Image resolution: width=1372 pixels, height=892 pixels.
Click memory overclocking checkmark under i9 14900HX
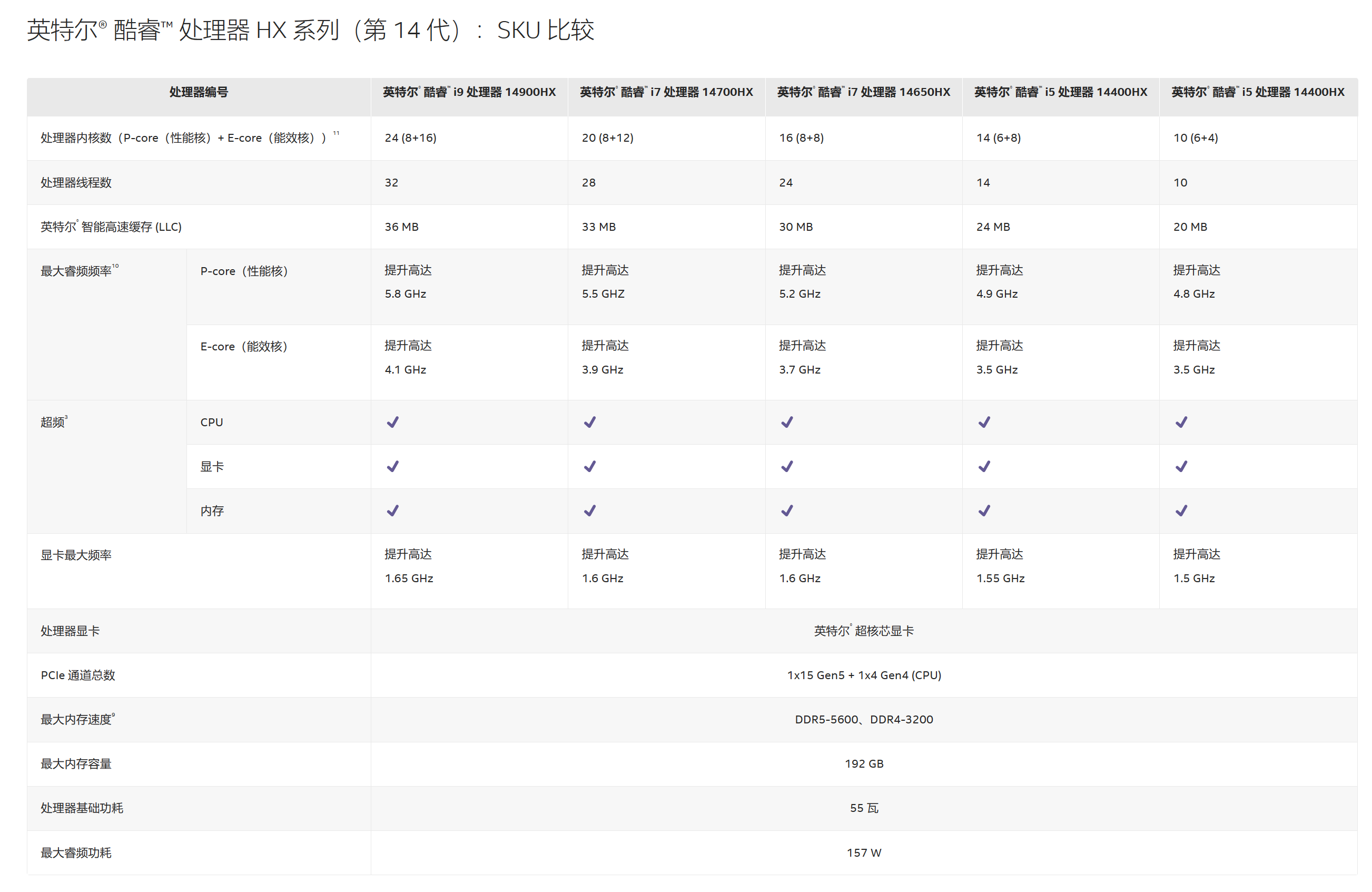click(392, 511)
